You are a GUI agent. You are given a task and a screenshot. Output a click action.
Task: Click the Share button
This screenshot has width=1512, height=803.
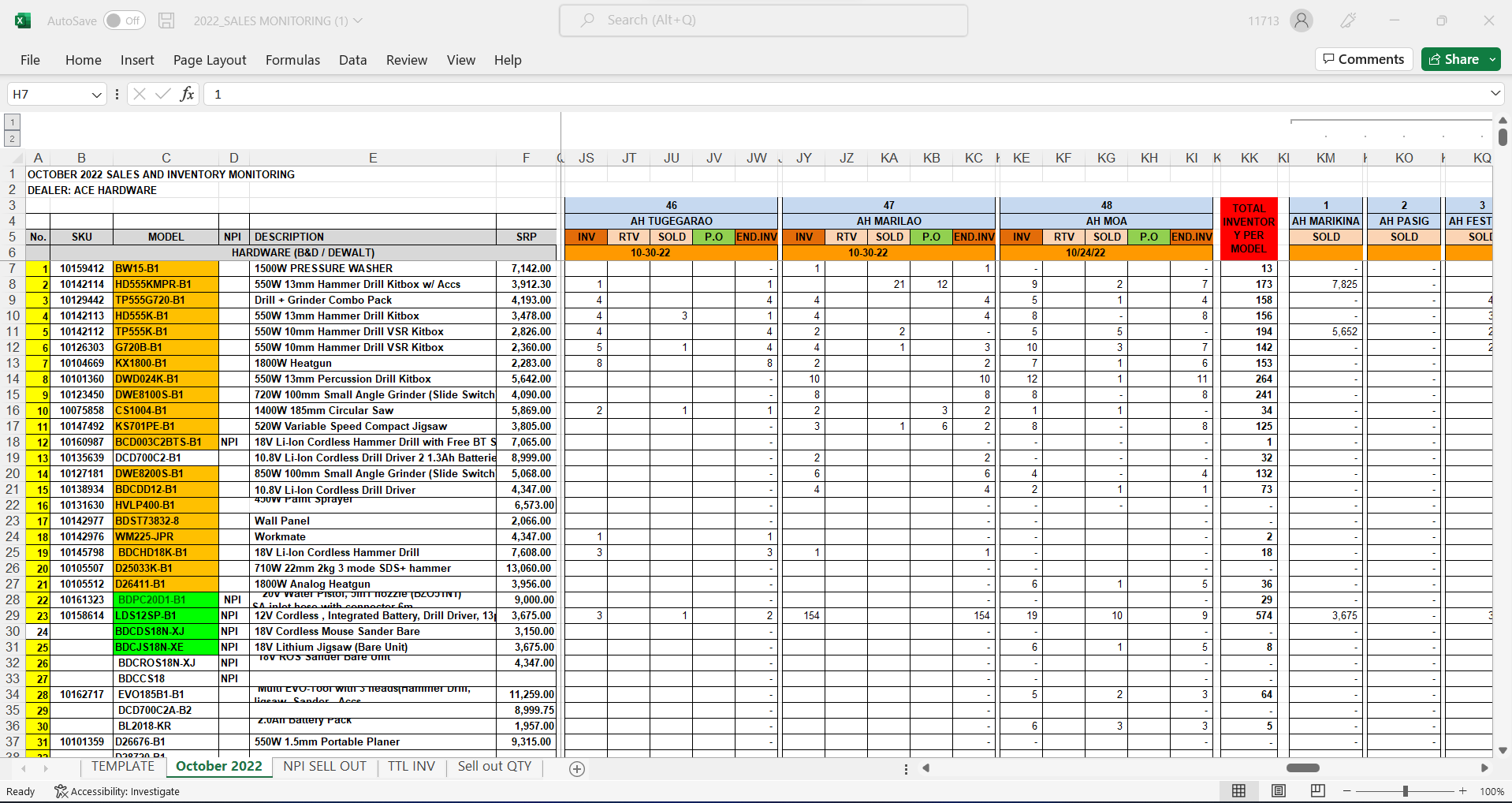(1454, 59)
